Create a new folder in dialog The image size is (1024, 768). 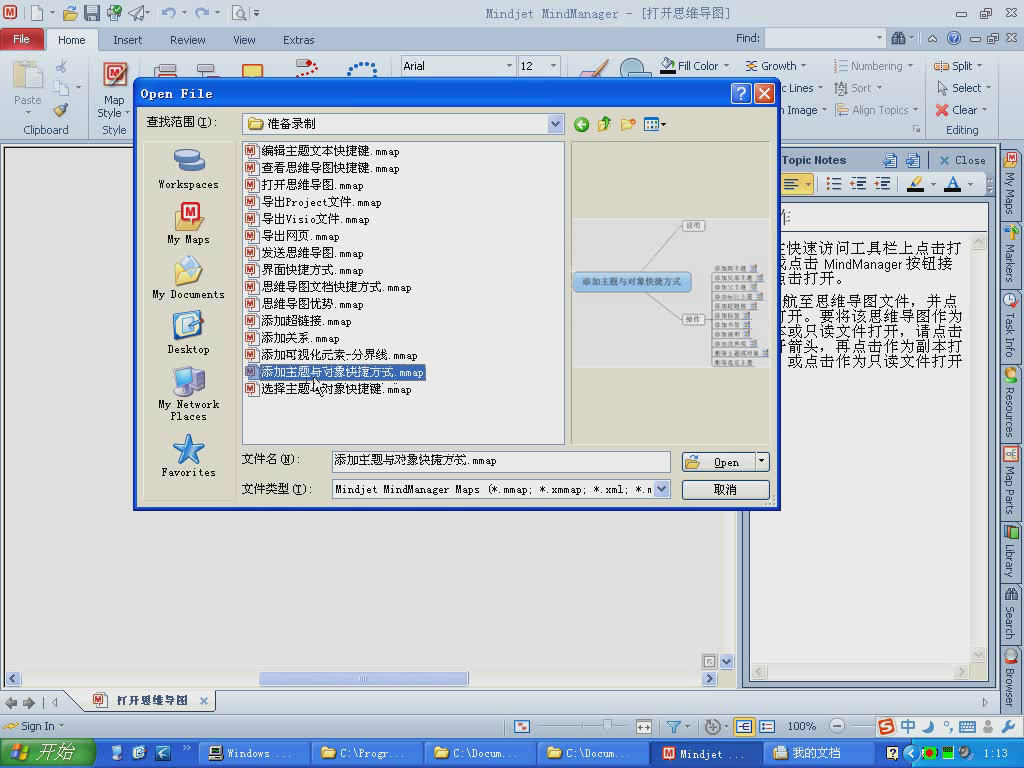628,124
